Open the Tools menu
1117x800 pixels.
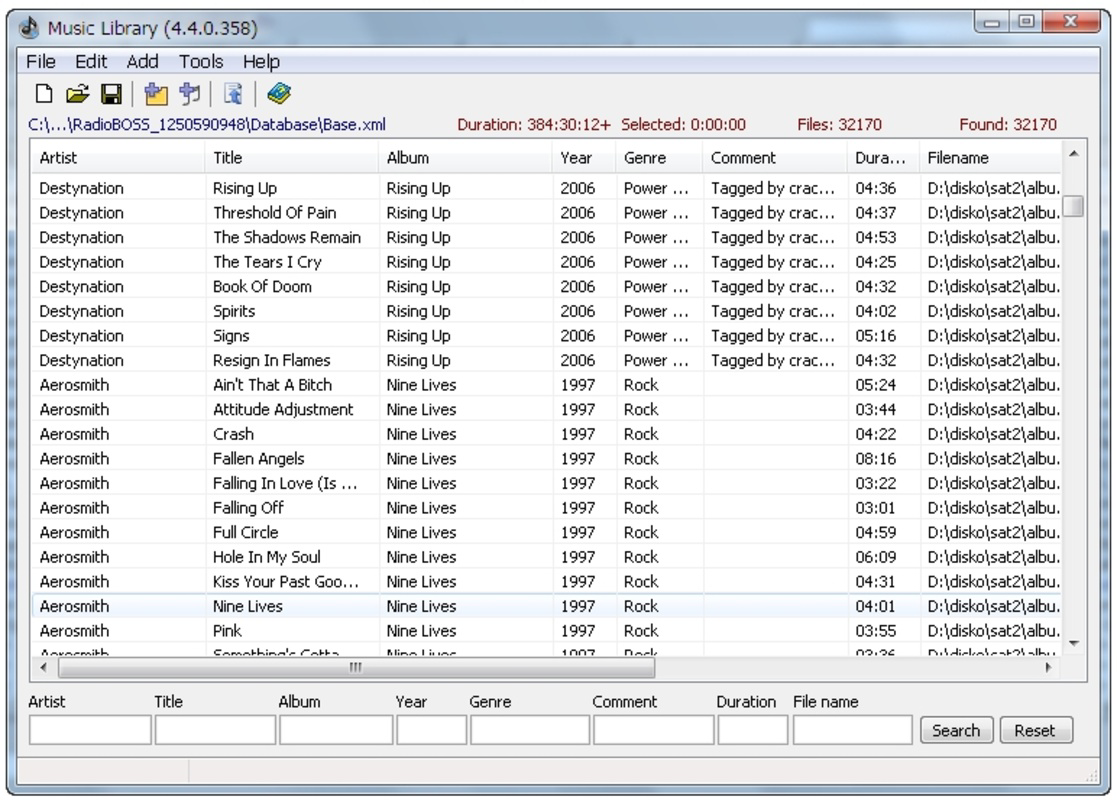[199, 62]
